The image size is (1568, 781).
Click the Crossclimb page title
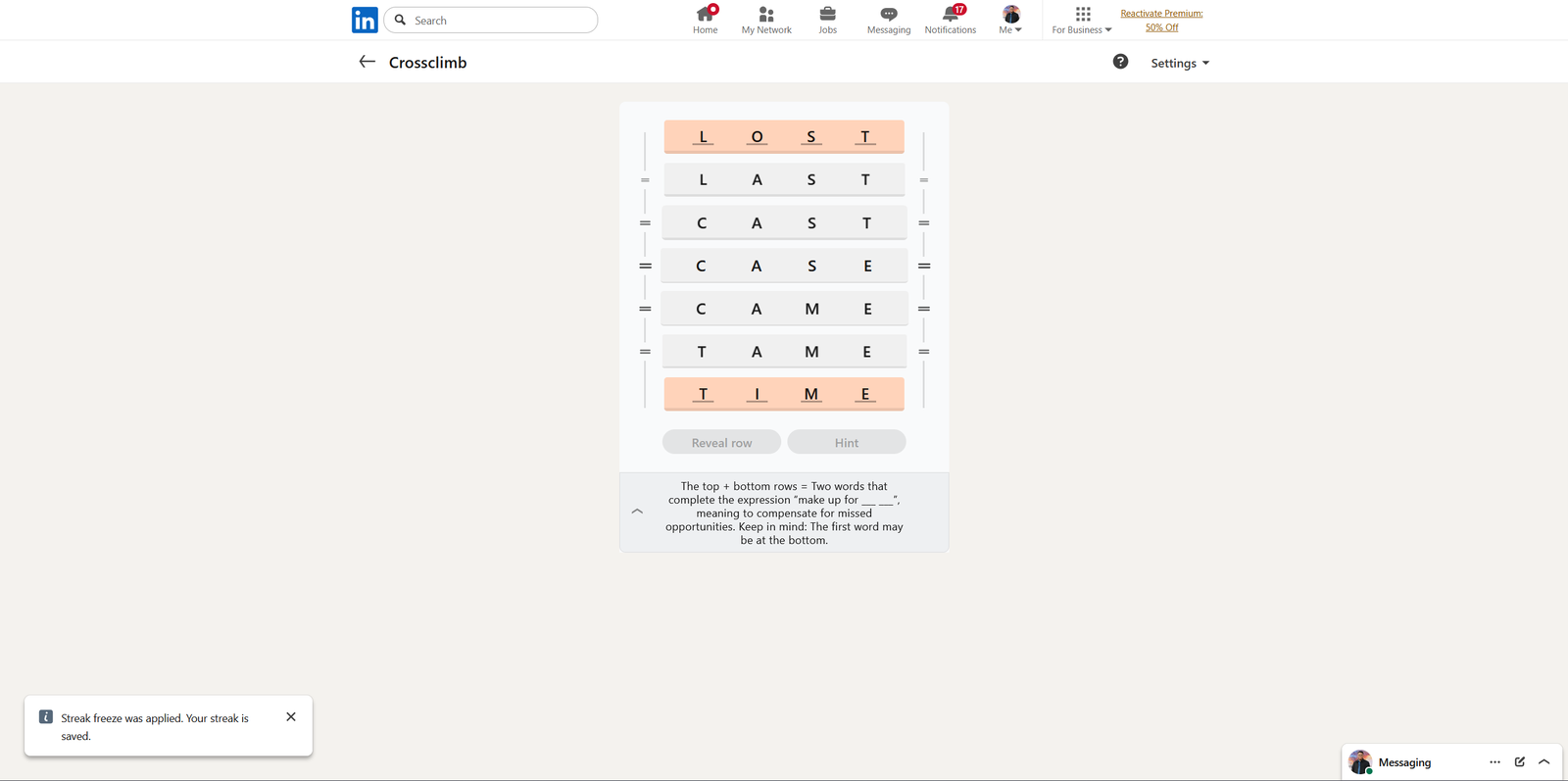pyautogui.click(x=427, y=63)
